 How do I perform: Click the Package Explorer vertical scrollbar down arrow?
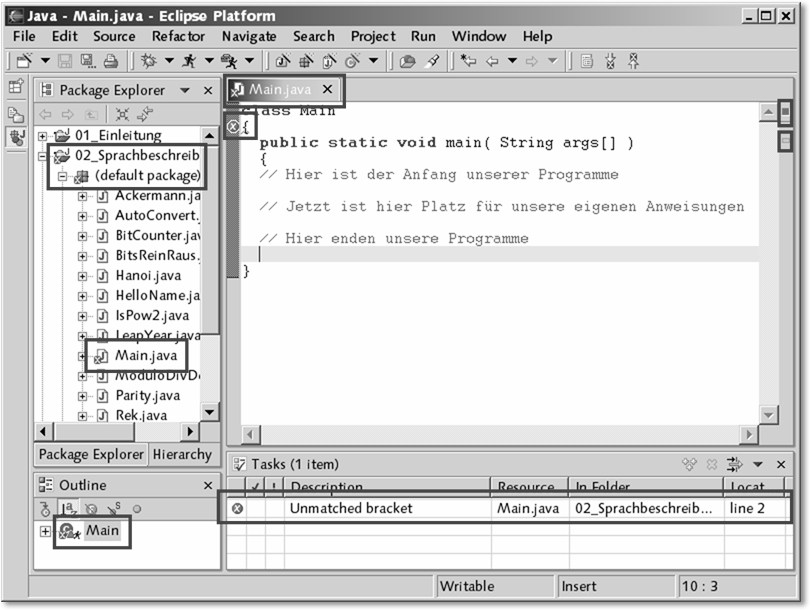pos(209,411)
